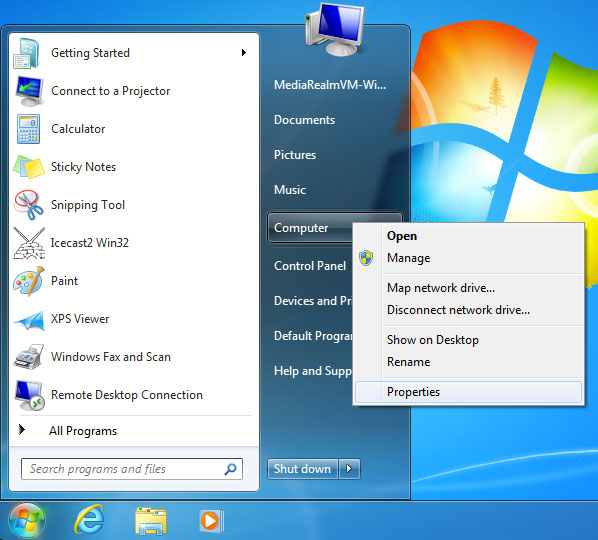Open the Getting Started program icon
Viewport: 598px width, 540px height.
point(27,53)
